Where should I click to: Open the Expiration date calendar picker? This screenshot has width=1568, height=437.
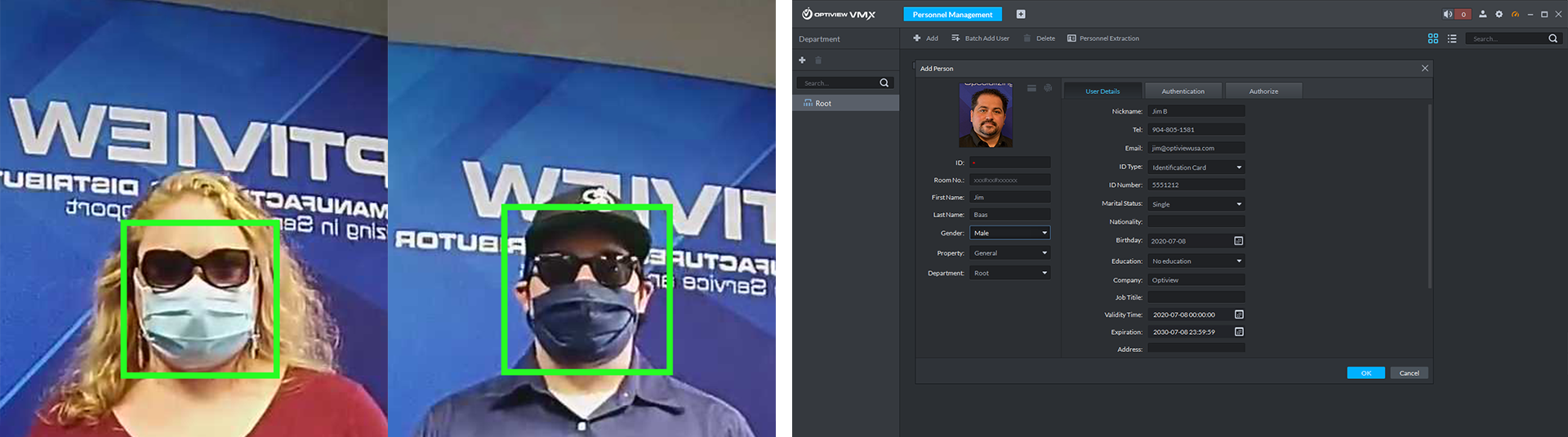1238,332
